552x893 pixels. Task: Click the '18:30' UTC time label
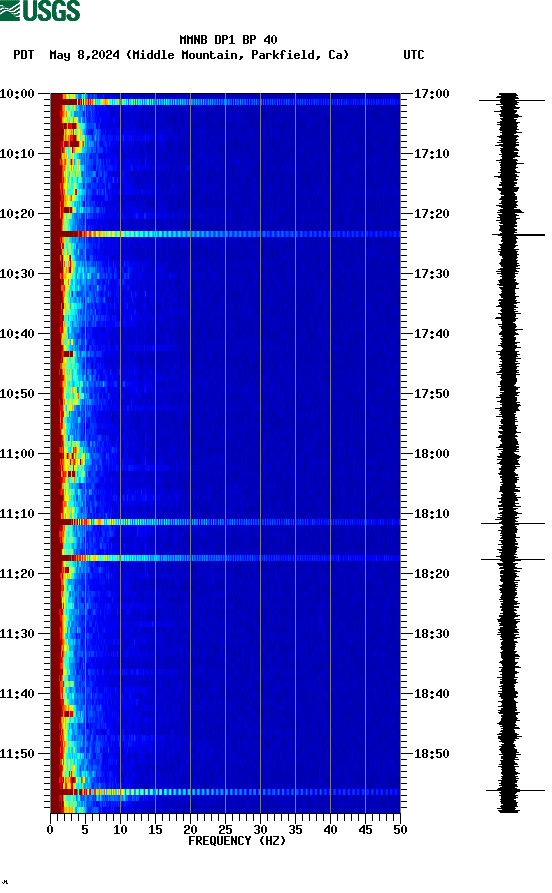pyautogui.click(x=431, y=634)
